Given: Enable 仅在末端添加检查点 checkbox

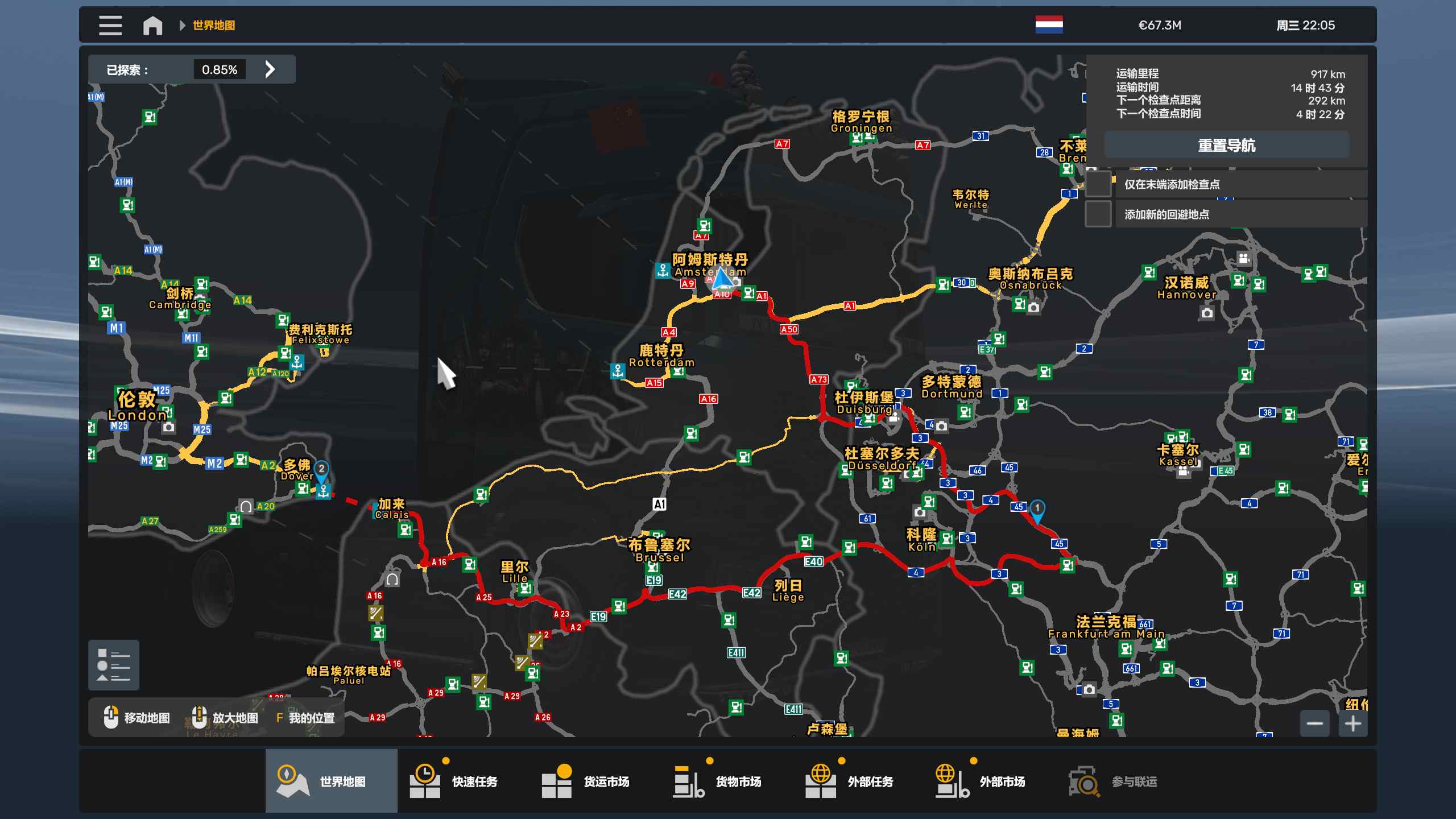Looking at the screenshot, I should click(1098, 184).
